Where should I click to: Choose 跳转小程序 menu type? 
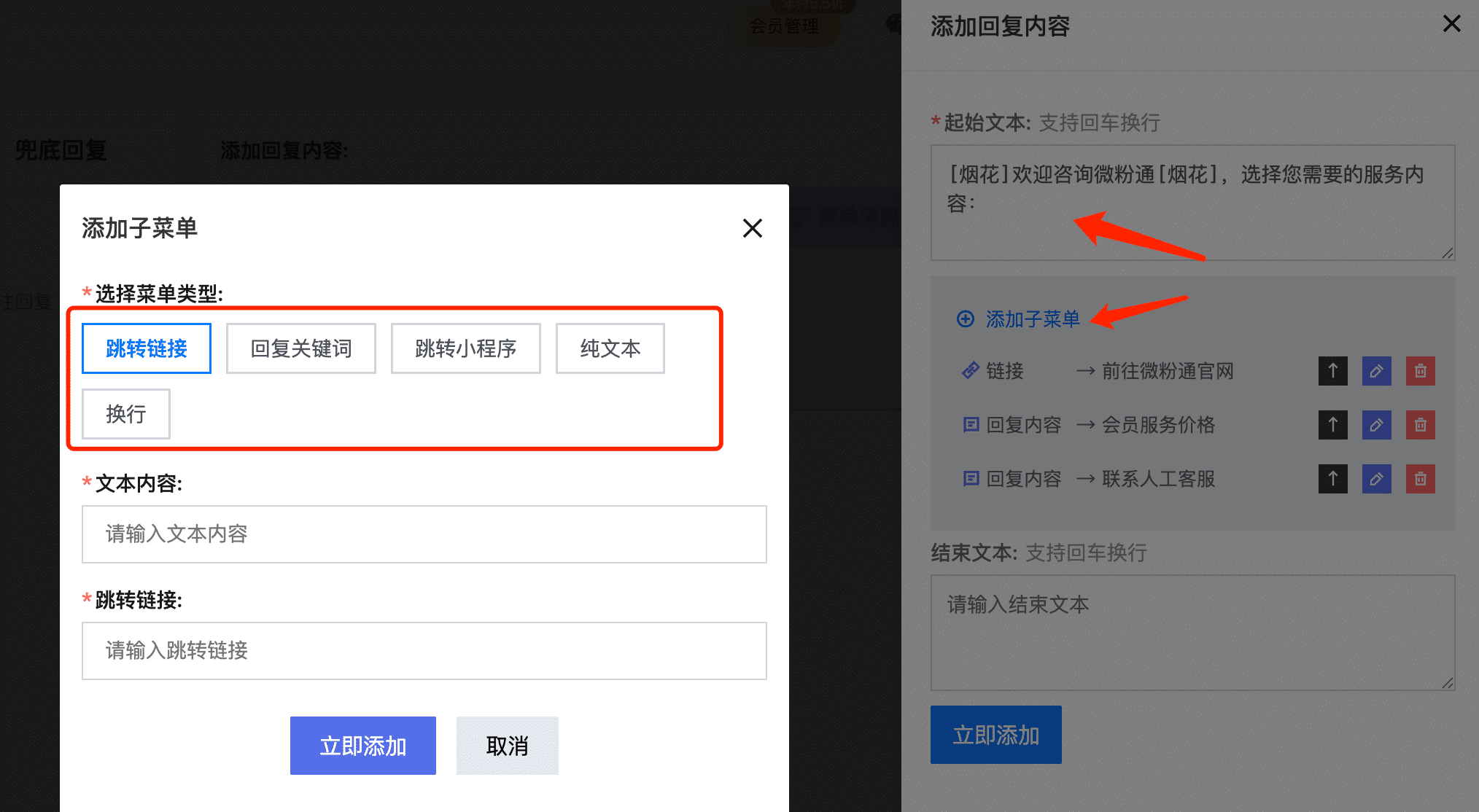[465, 348]
